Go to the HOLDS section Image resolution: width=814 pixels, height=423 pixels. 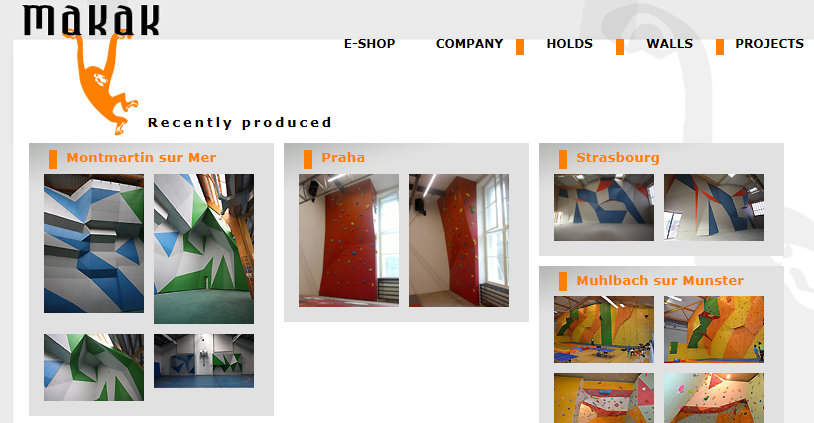pyautogui.click(x=569, y=44)
